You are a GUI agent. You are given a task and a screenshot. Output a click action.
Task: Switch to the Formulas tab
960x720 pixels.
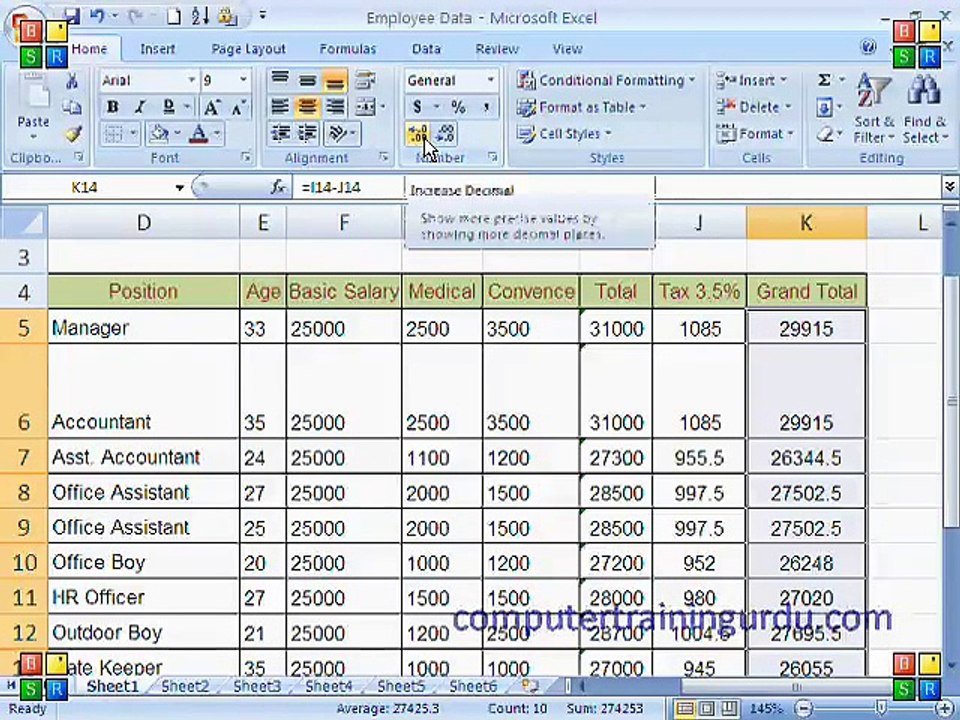(348, 49)
